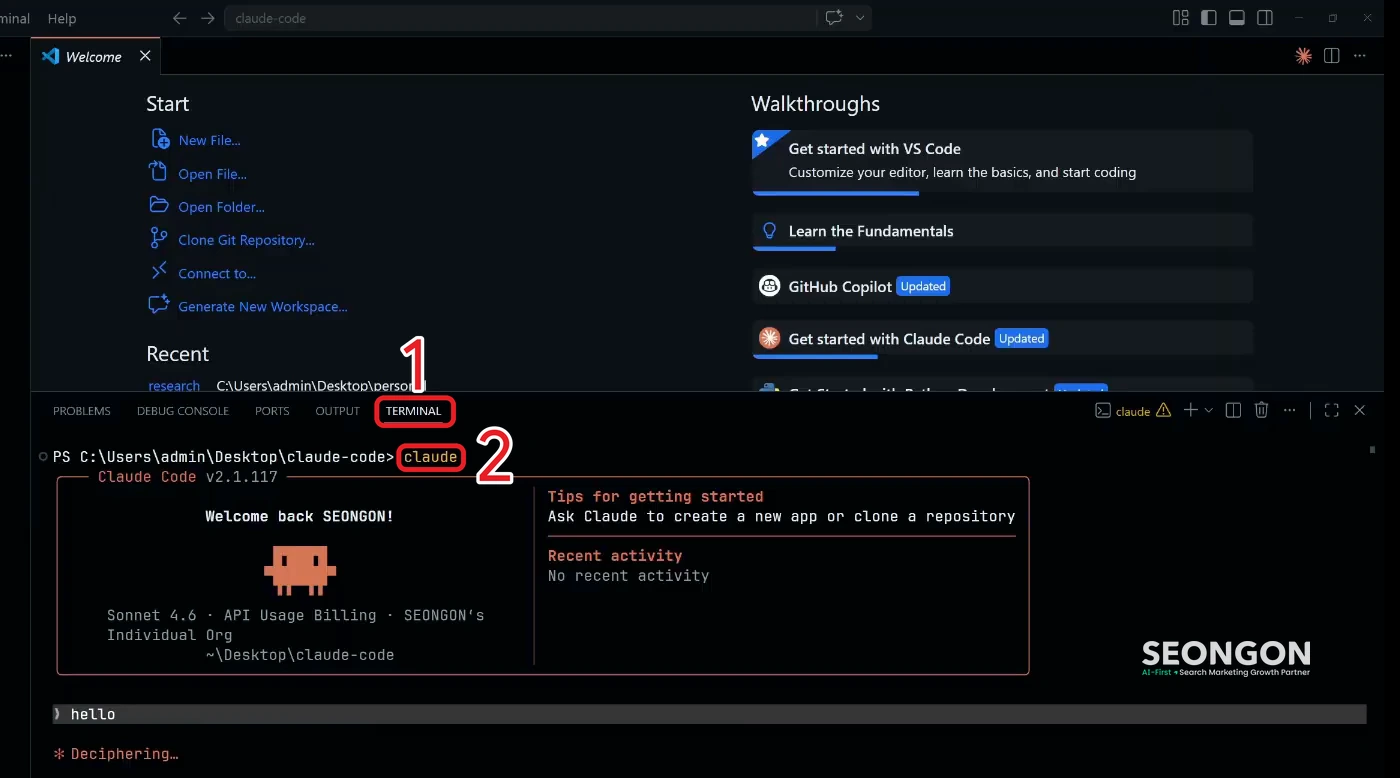Click the orange Claude Code icon in editor toolbar
This screenshot has width=1400, height=778.
(x=1303, y=56)
